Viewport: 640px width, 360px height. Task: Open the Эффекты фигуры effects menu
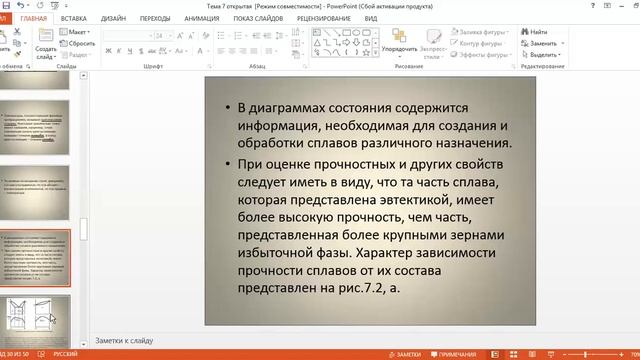[481, 55]
